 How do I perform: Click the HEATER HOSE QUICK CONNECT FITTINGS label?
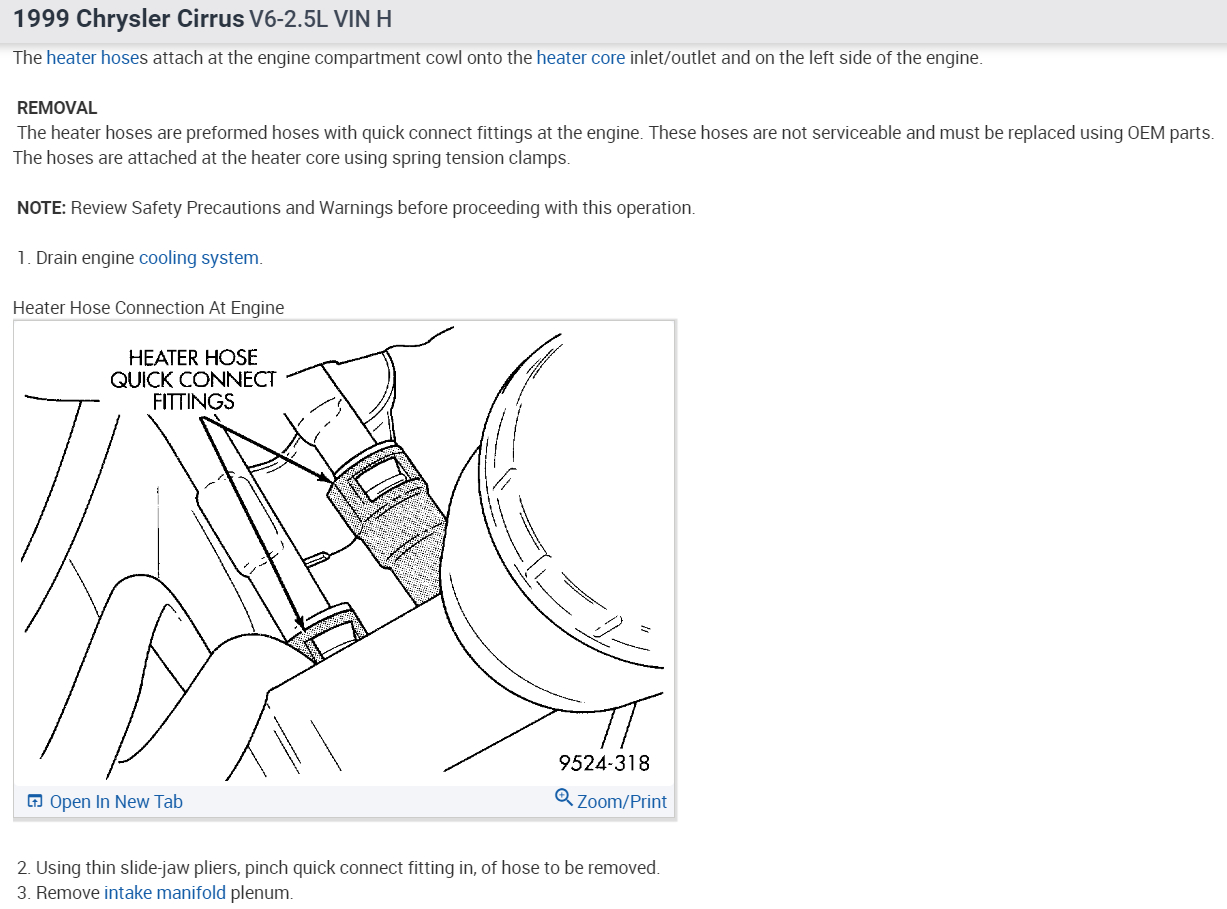point(193,380)
